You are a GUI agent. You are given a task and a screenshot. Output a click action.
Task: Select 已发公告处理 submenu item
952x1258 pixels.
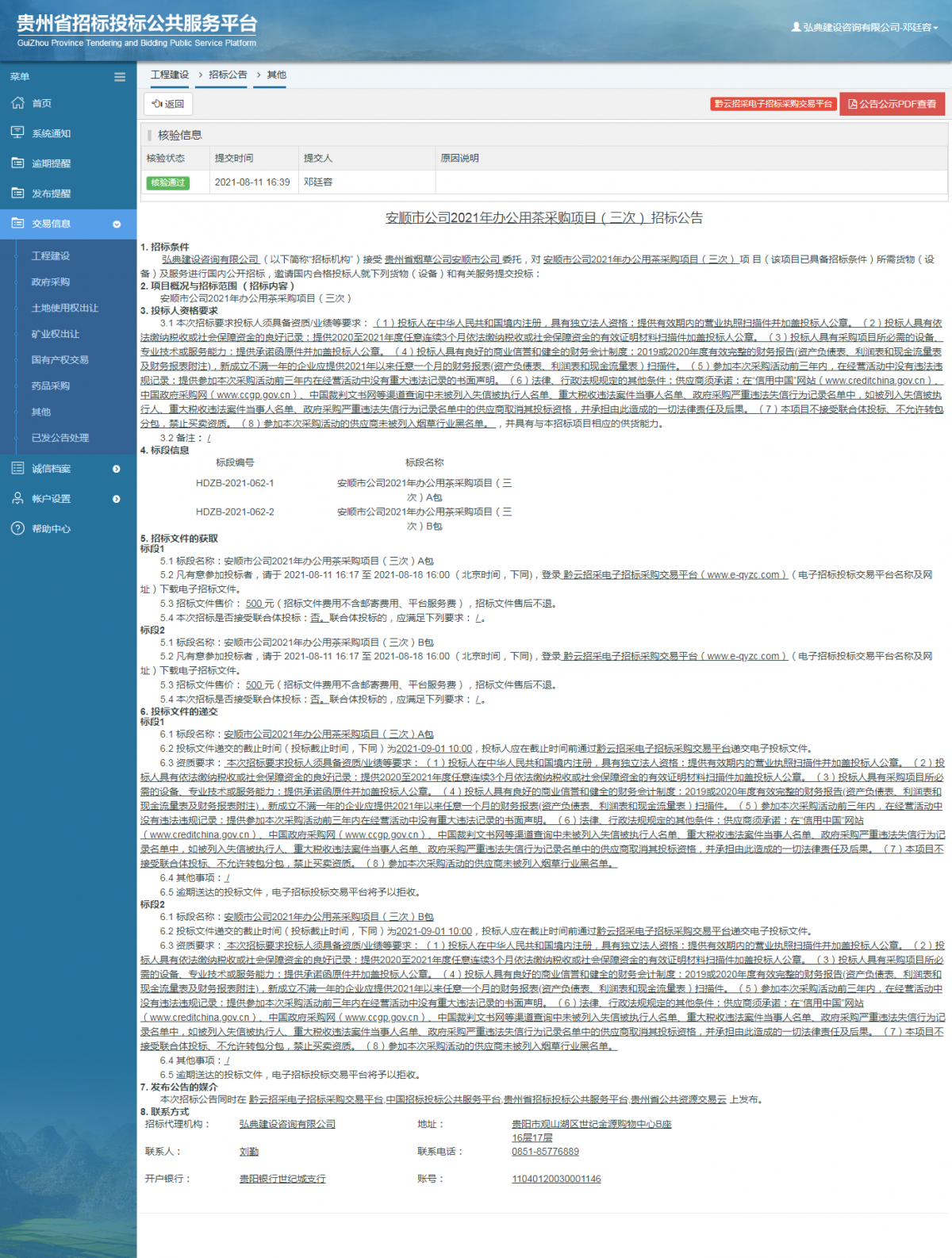[x=60, y=438]
